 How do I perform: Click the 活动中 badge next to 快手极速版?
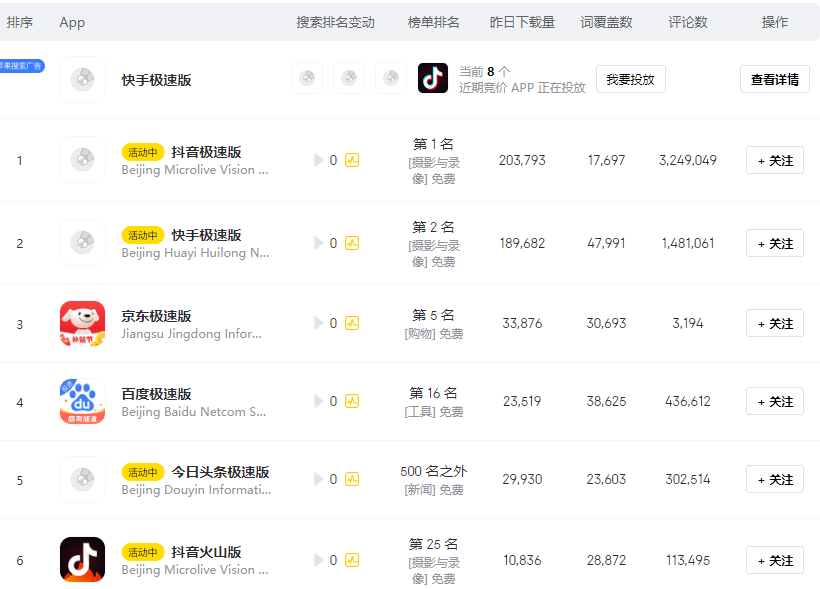point(143,235)
